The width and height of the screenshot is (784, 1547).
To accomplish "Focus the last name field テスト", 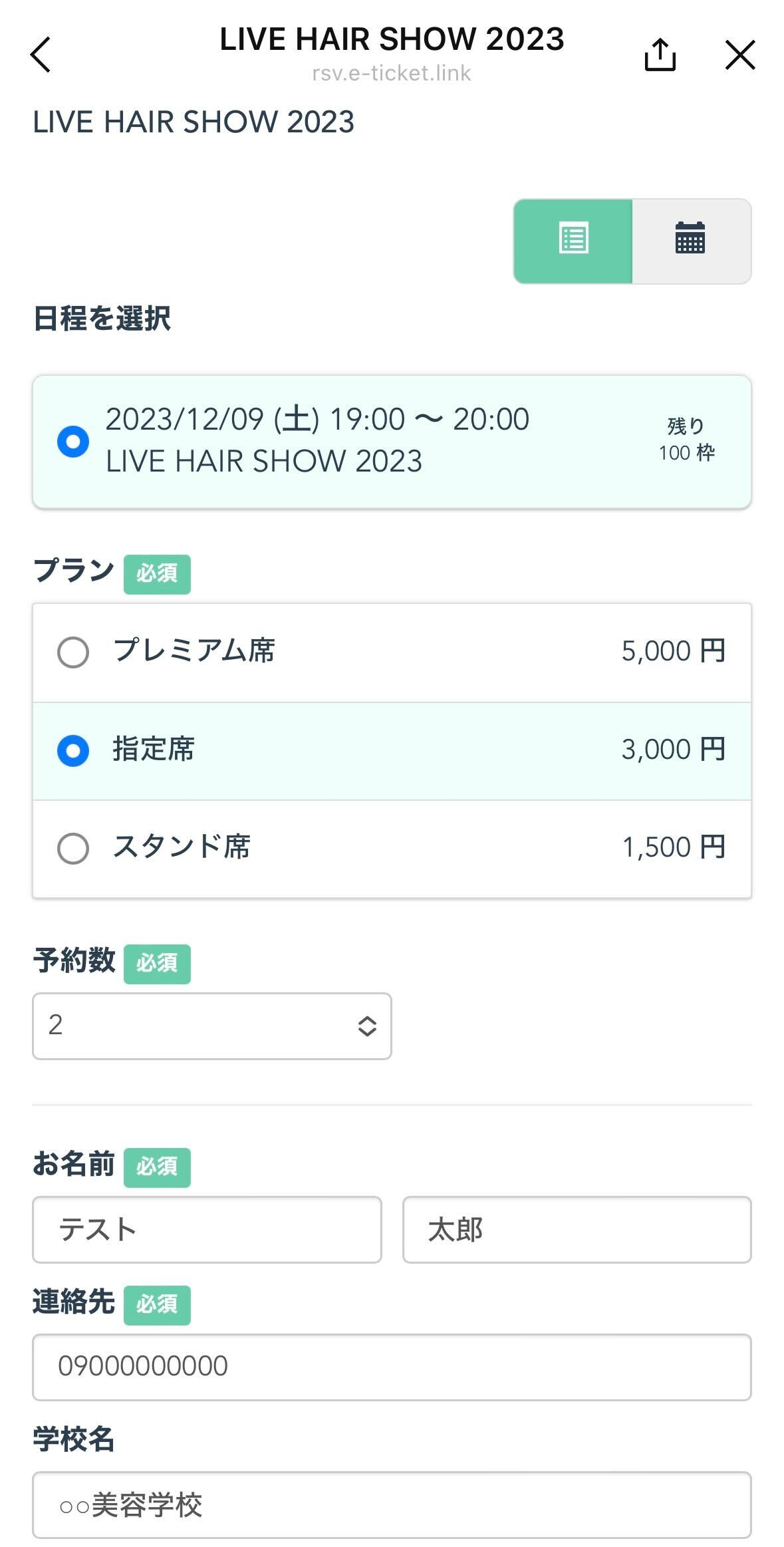I will [207, 1230].
